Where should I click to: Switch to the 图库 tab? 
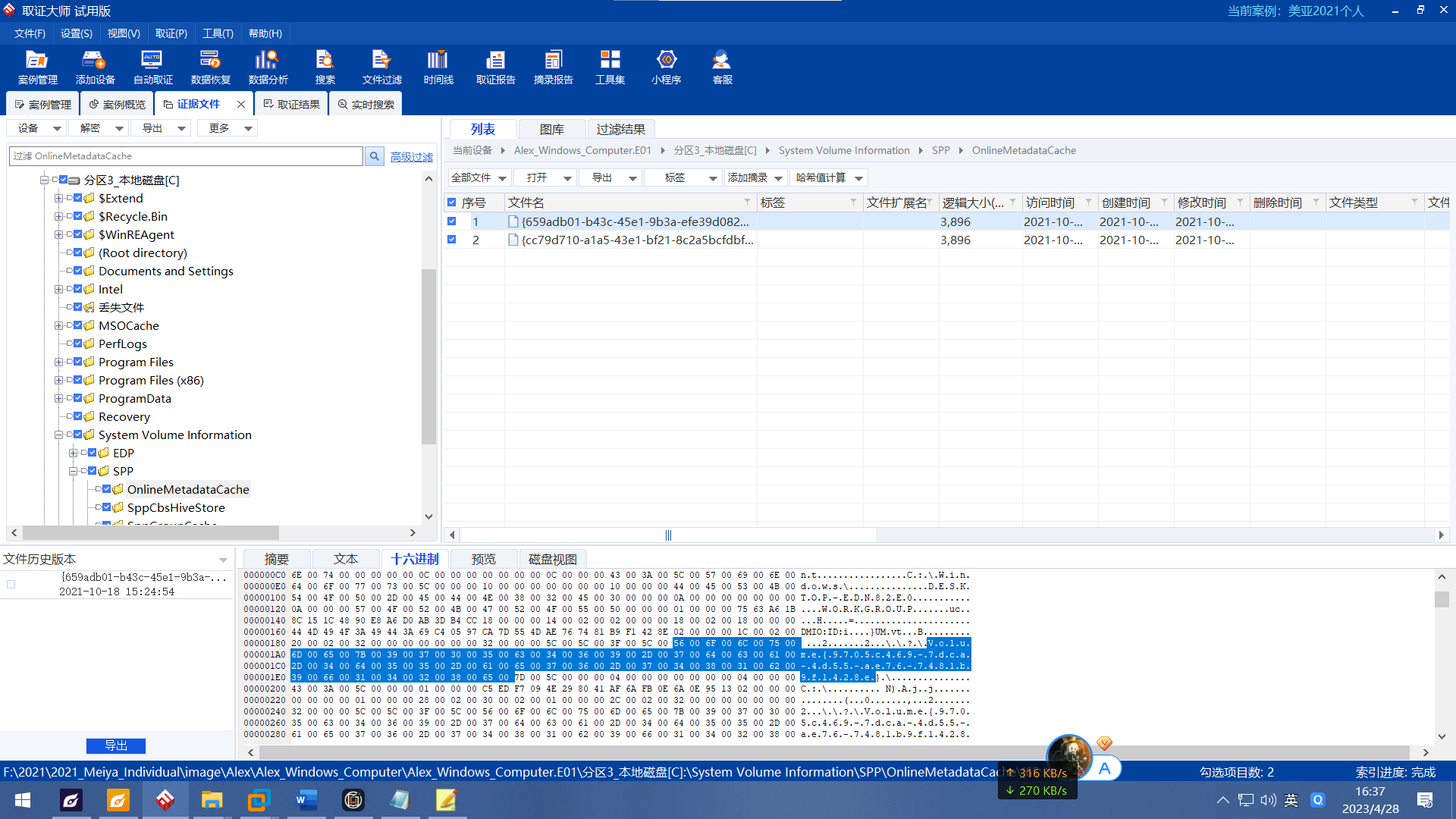pos(551,130)
